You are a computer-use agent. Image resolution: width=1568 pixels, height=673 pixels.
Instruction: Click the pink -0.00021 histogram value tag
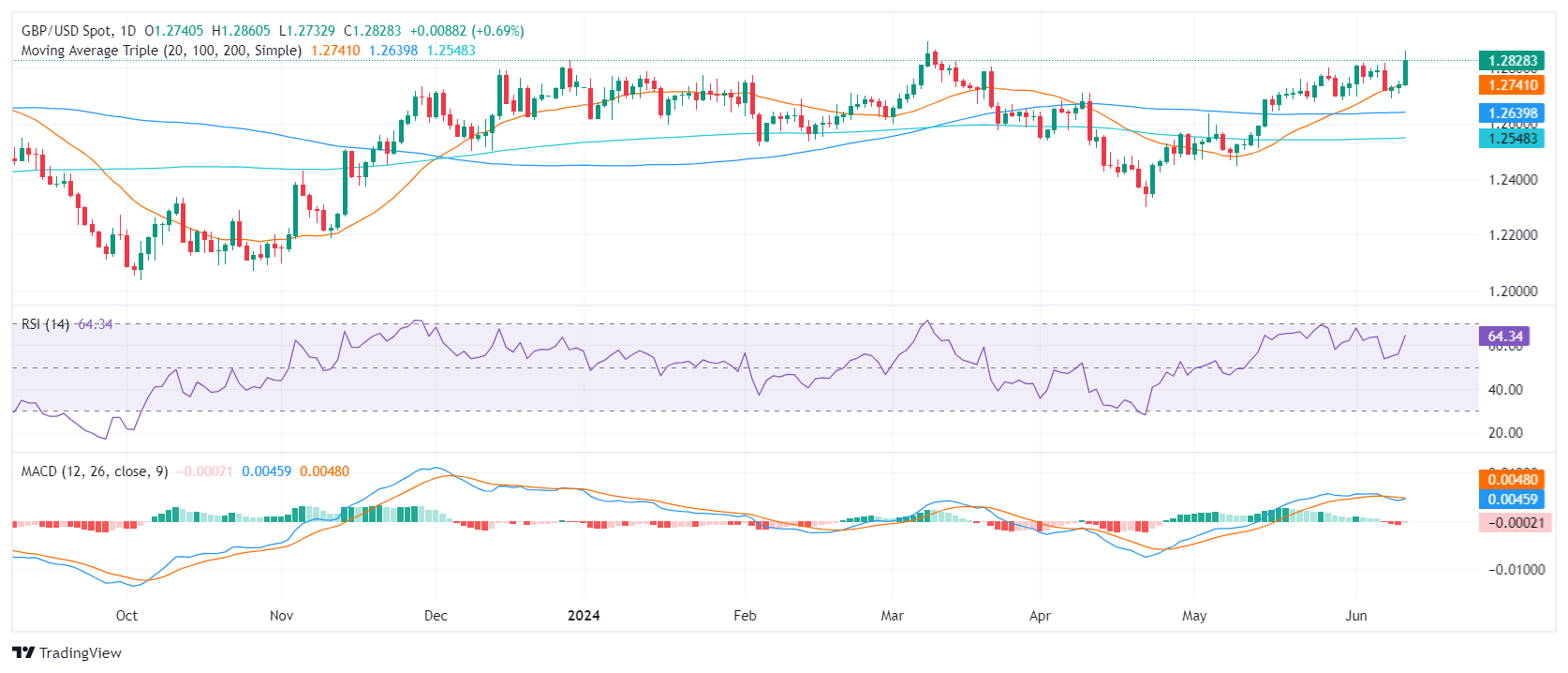point(1516,522)
